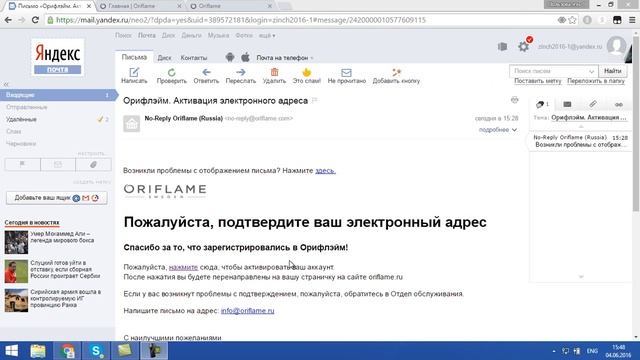Click the Проверить refresh mail icon
640x360 pixels.
click(x=171, y=72)
